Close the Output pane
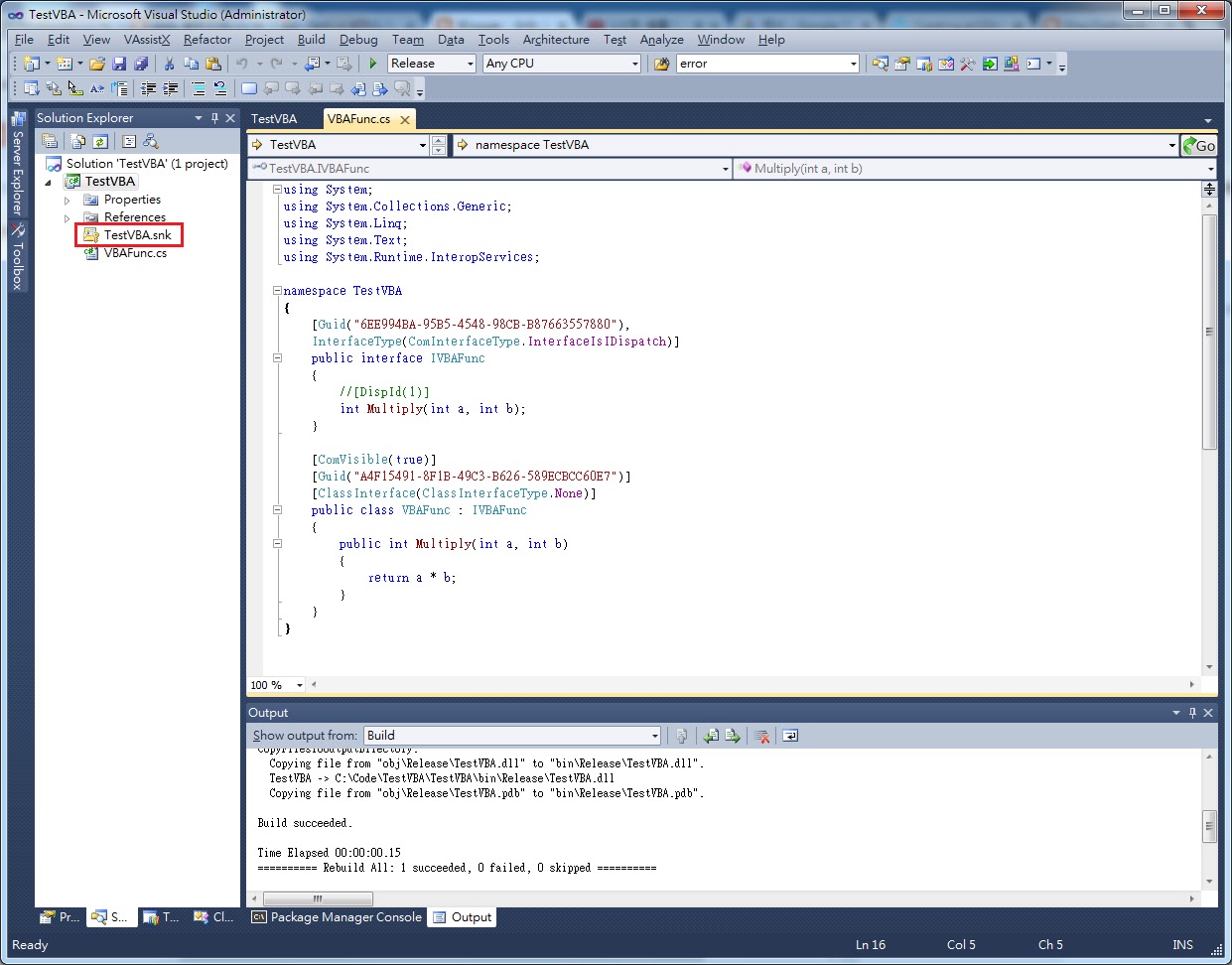The width and height of the screenshot is (1232, 965). coord(1208,713)
